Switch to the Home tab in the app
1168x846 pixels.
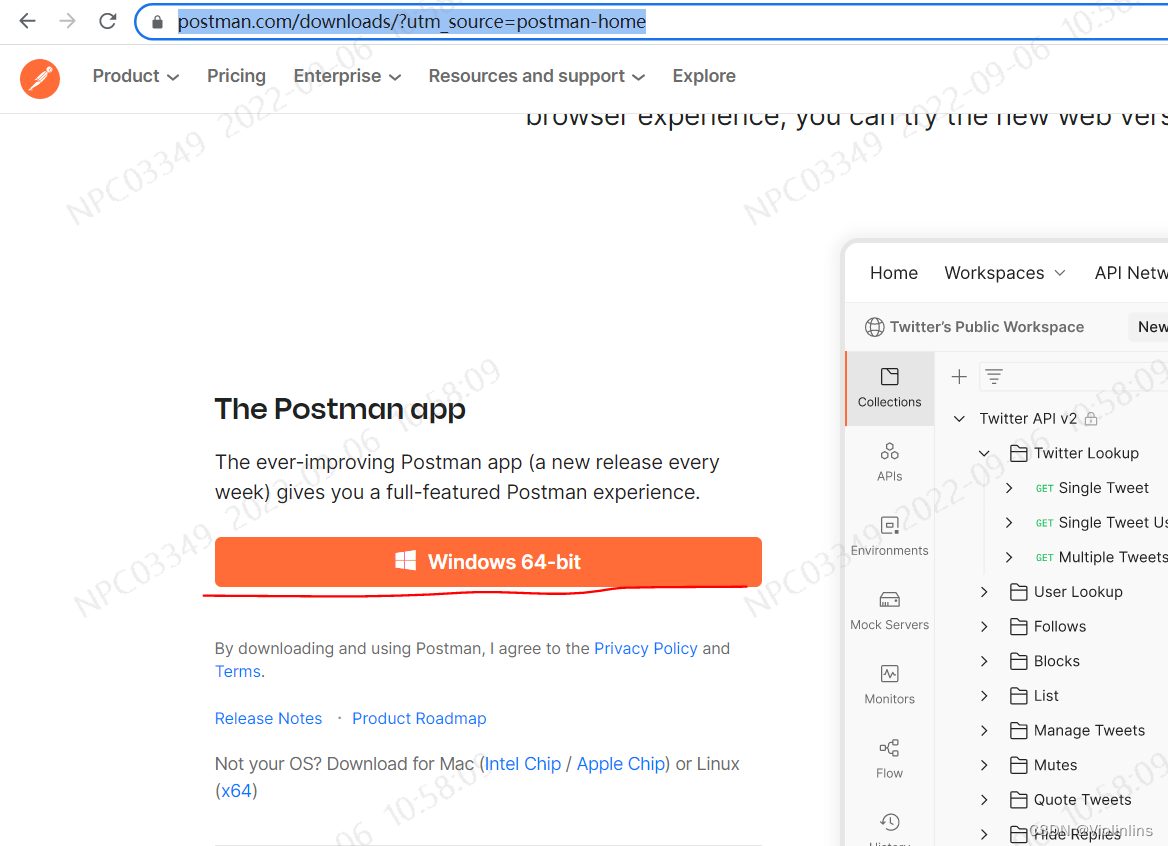tap(893, 272)
